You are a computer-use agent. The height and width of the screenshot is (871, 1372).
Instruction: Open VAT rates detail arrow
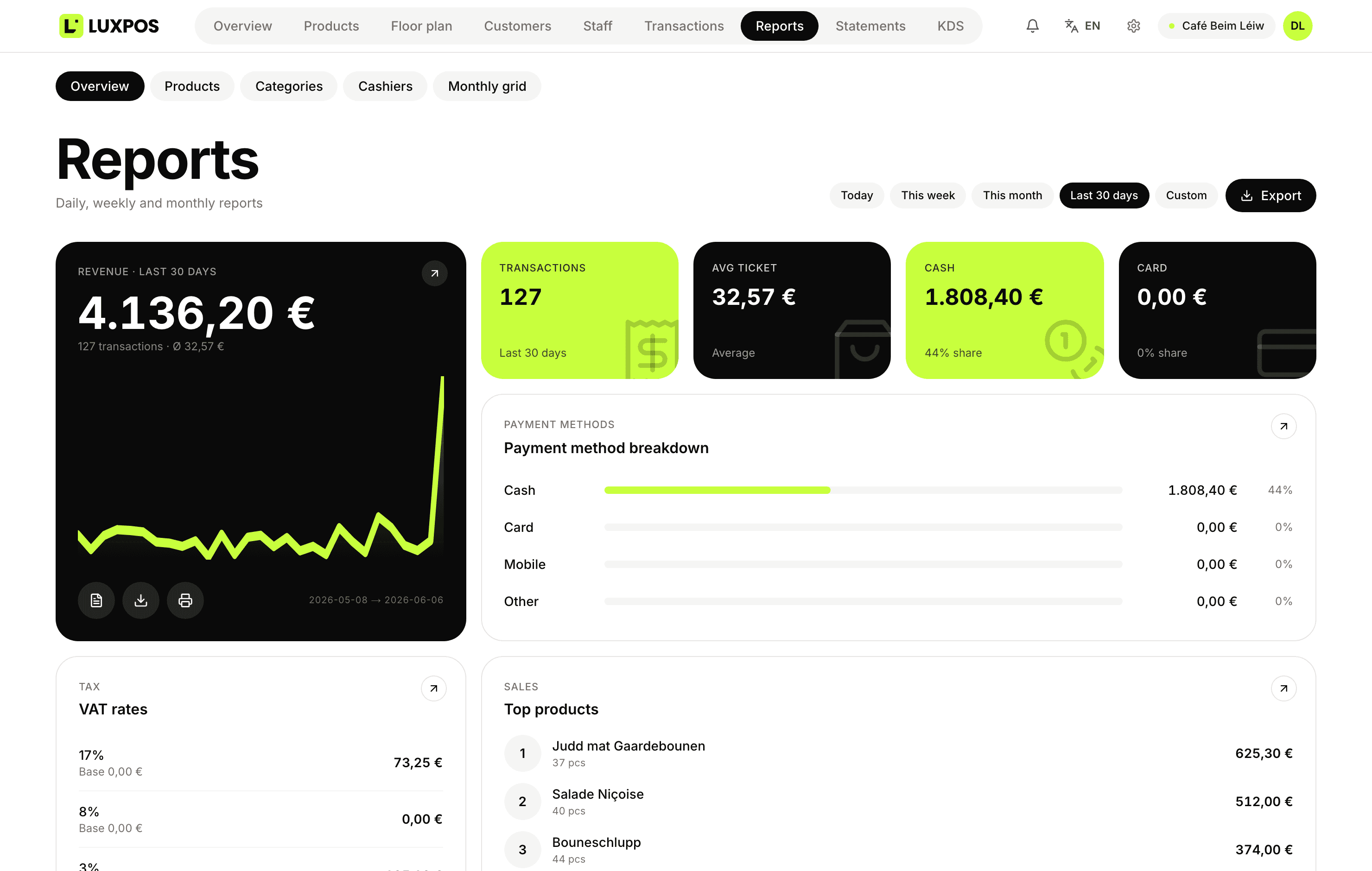point(433,688)
